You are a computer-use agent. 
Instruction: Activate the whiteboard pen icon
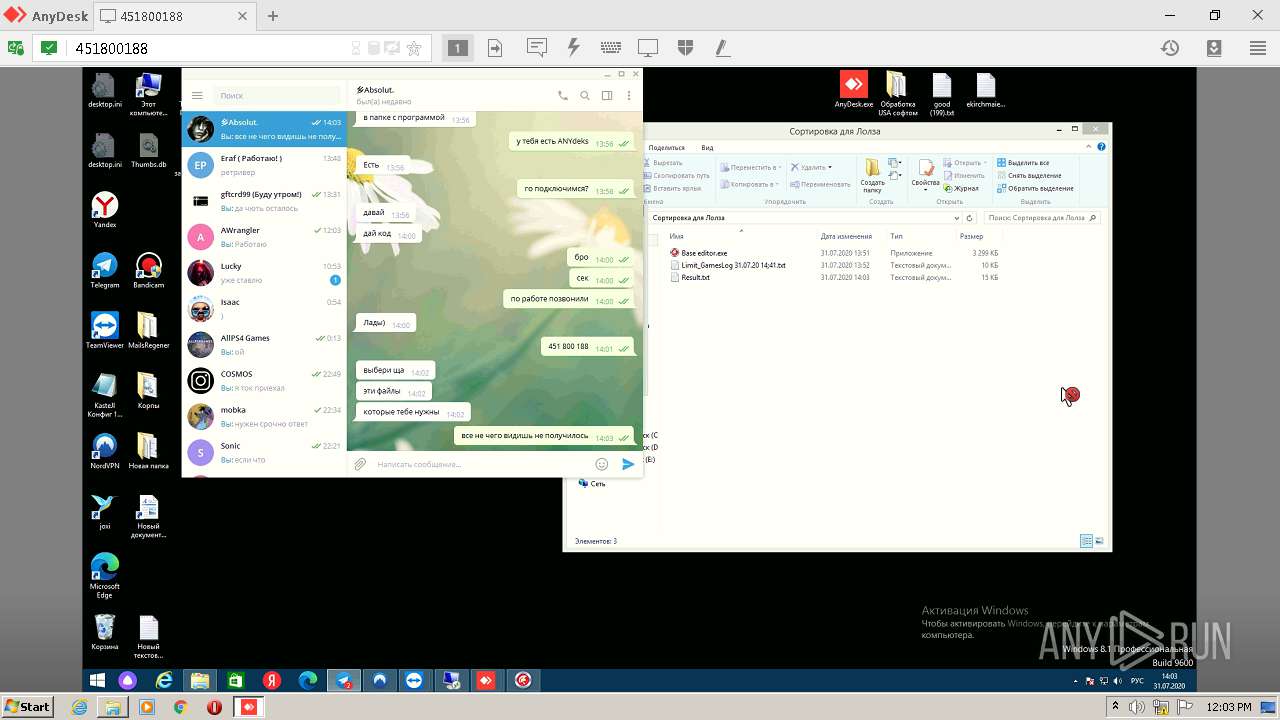[722, 48]
